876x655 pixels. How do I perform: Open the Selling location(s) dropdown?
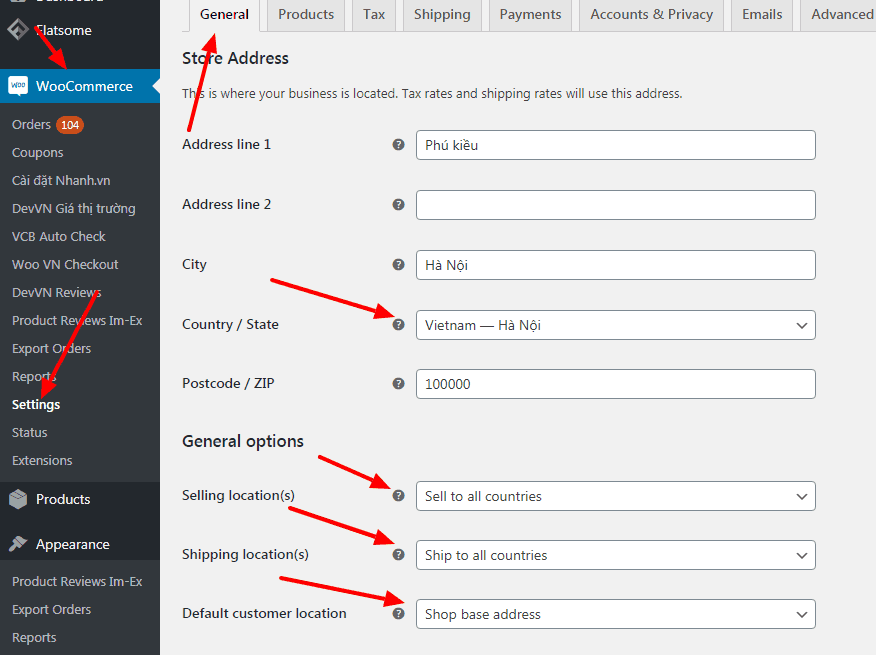point(615,496)
